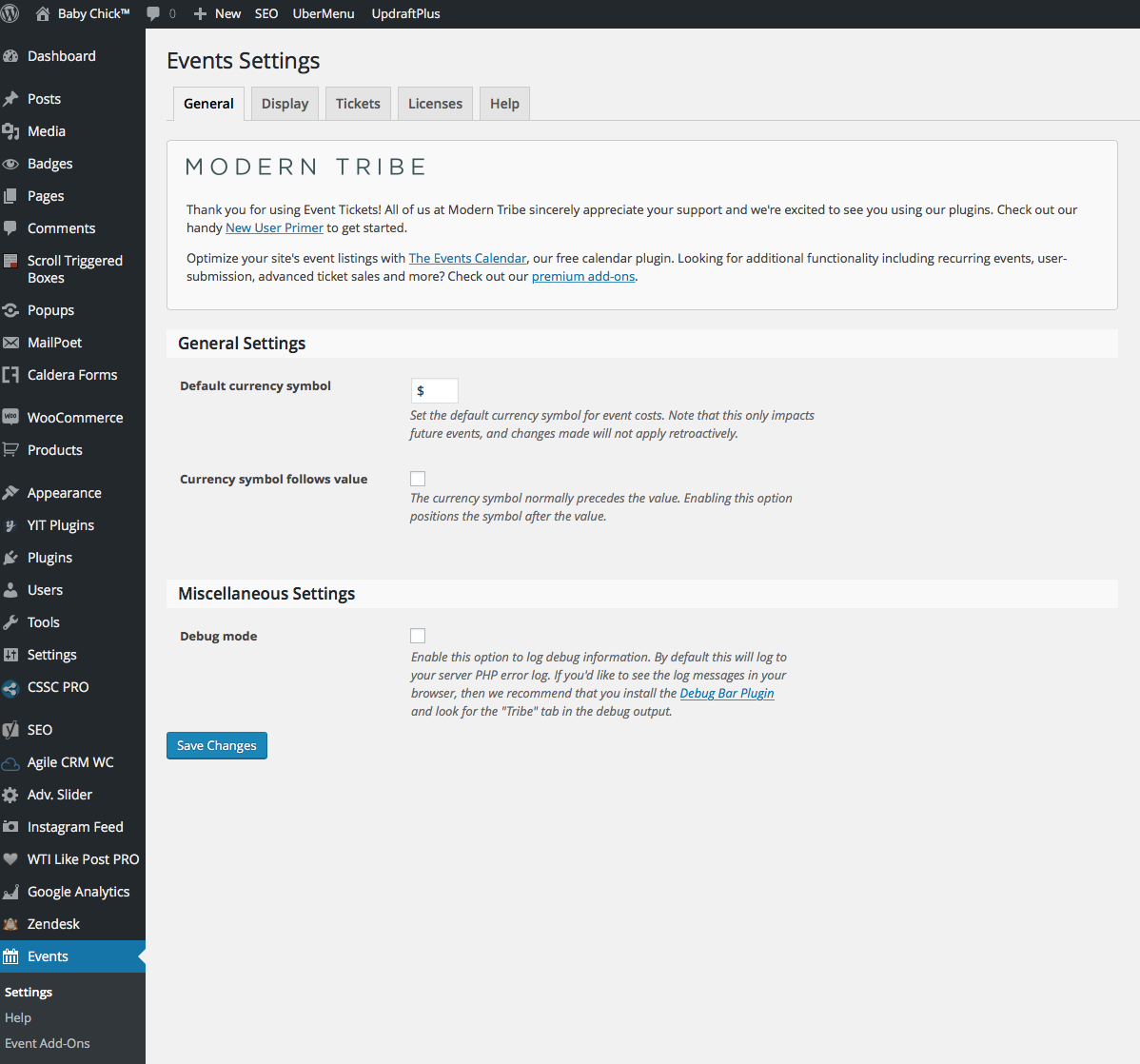Screen dimensions: 1140x1064
Task: Enable the Debug mode checkbox
Action: pos(418,636)
